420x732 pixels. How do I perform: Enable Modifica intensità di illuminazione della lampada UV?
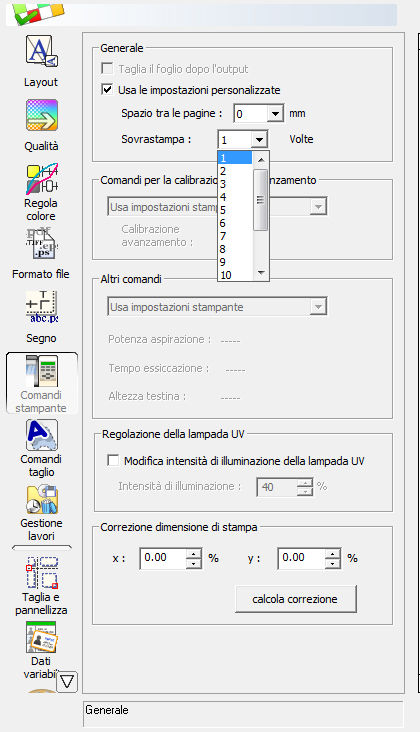coord(113,460)
